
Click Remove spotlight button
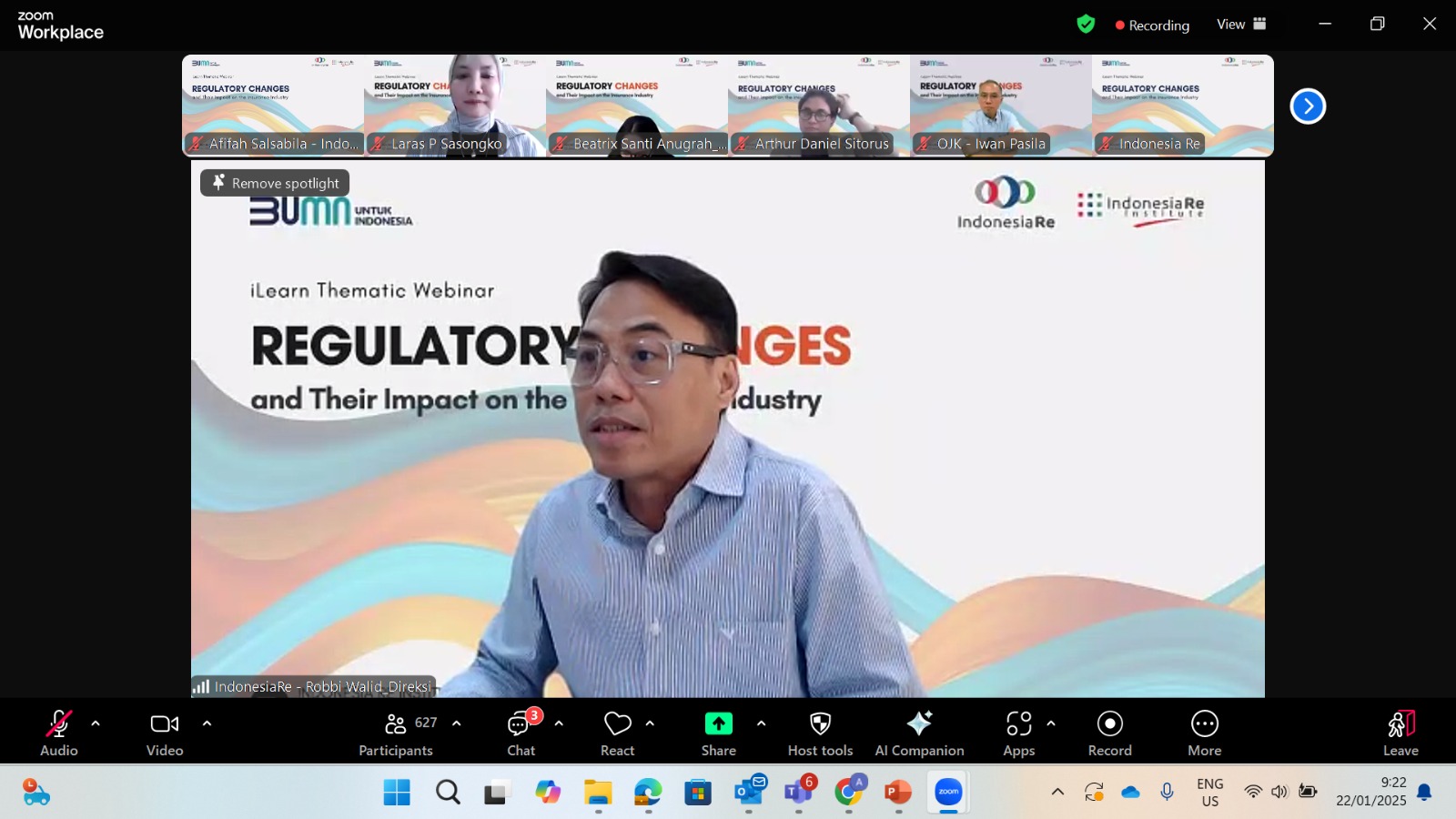(275, 183)
